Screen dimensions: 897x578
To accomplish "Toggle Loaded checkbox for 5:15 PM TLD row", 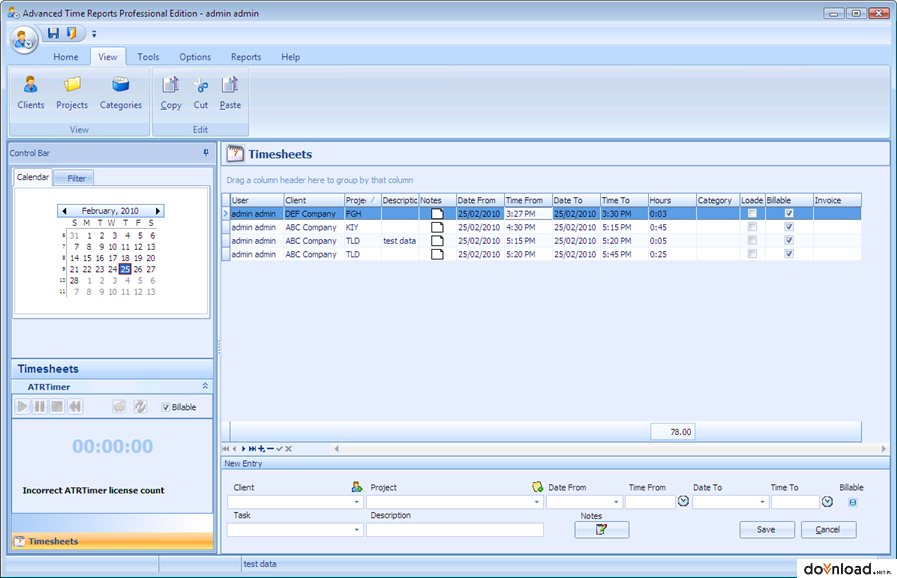I will [x=752, y=240].
